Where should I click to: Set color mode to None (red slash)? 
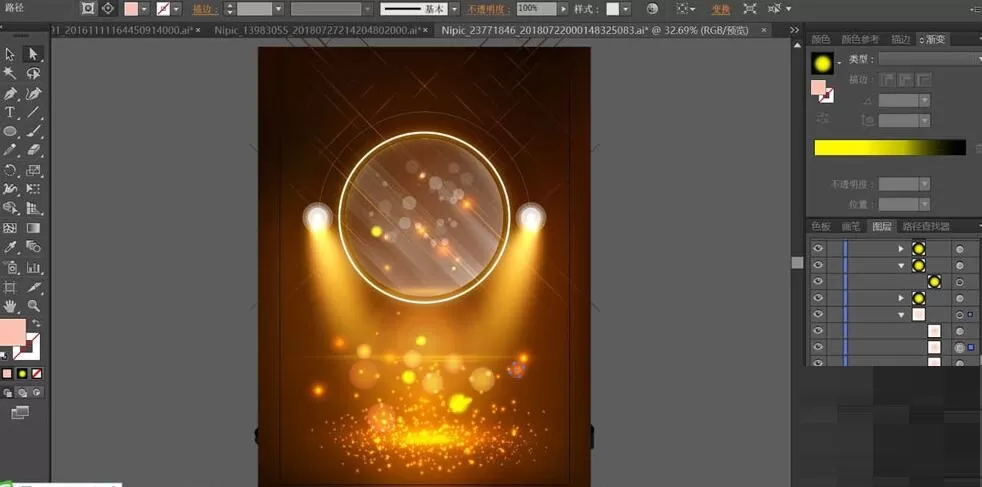click(37, 374)
